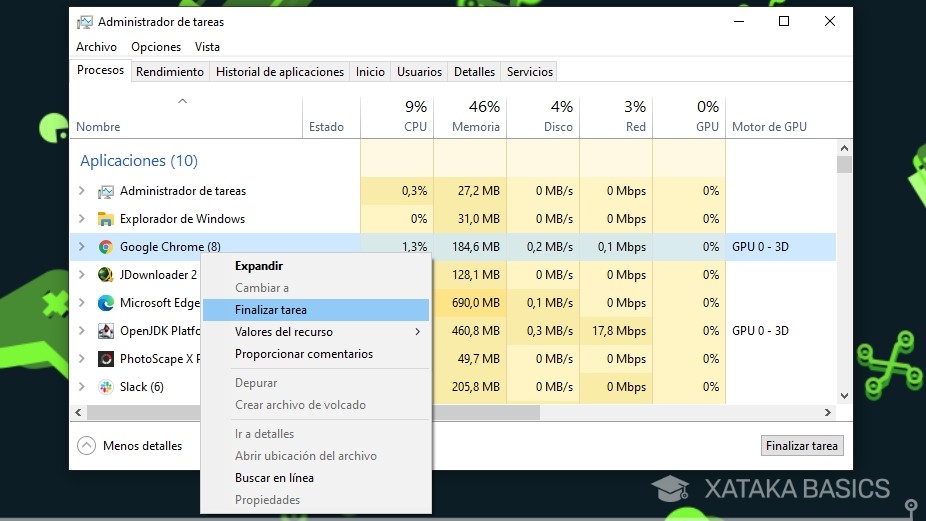Open the Archivo menu
926x521 pixels.
click(x=96, y=47)
